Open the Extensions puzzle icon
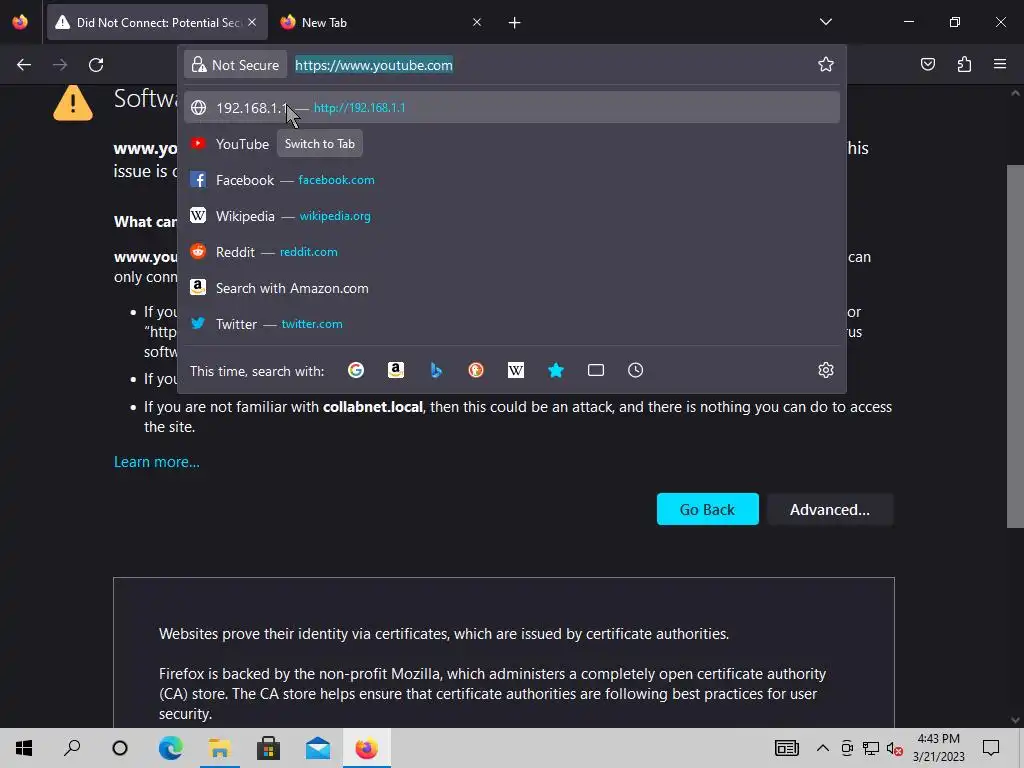This screenshot has width=1024, height=768. click(964, 64)
